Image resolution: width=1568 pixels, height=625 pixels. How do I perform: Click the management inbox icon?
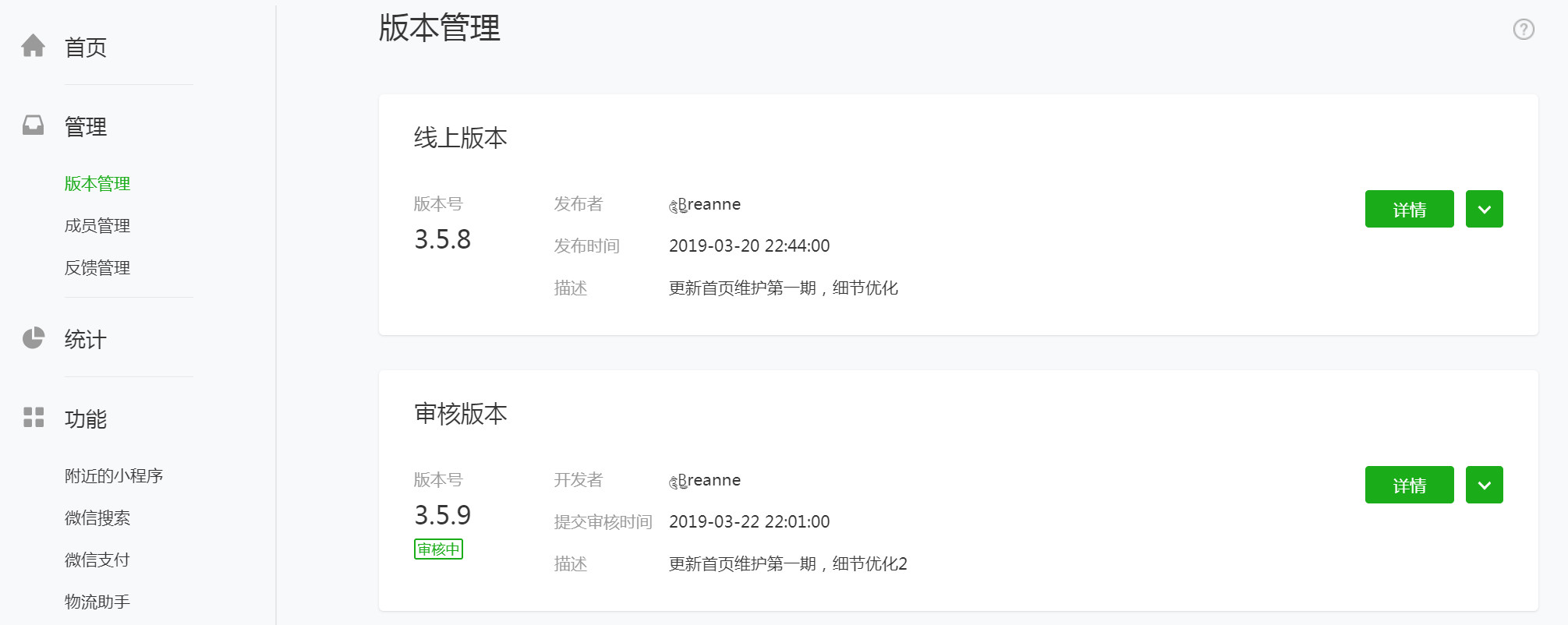click(x=33, y=125)
